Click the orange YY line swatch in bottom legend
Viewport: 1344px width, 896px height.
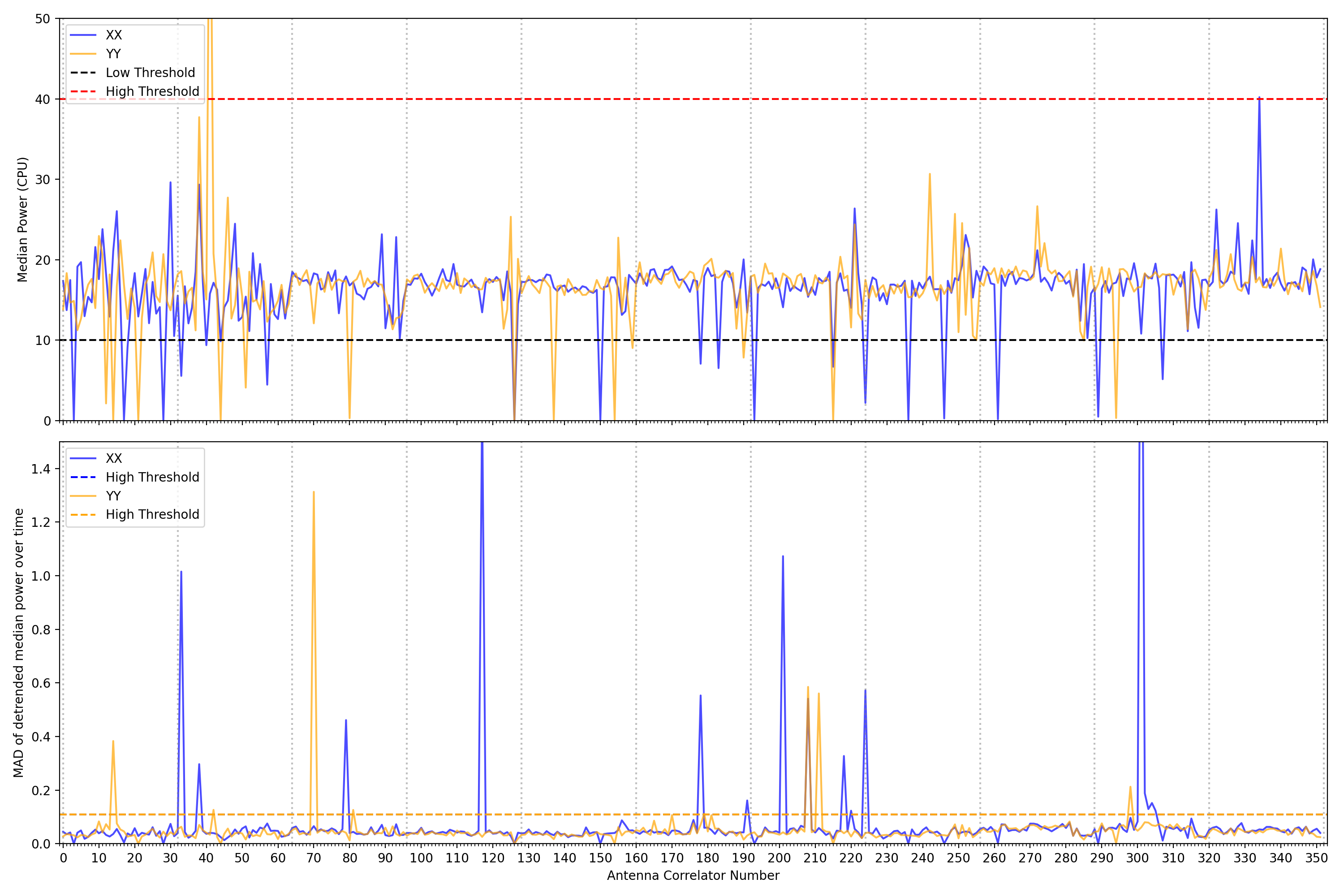tap(83, 496)
